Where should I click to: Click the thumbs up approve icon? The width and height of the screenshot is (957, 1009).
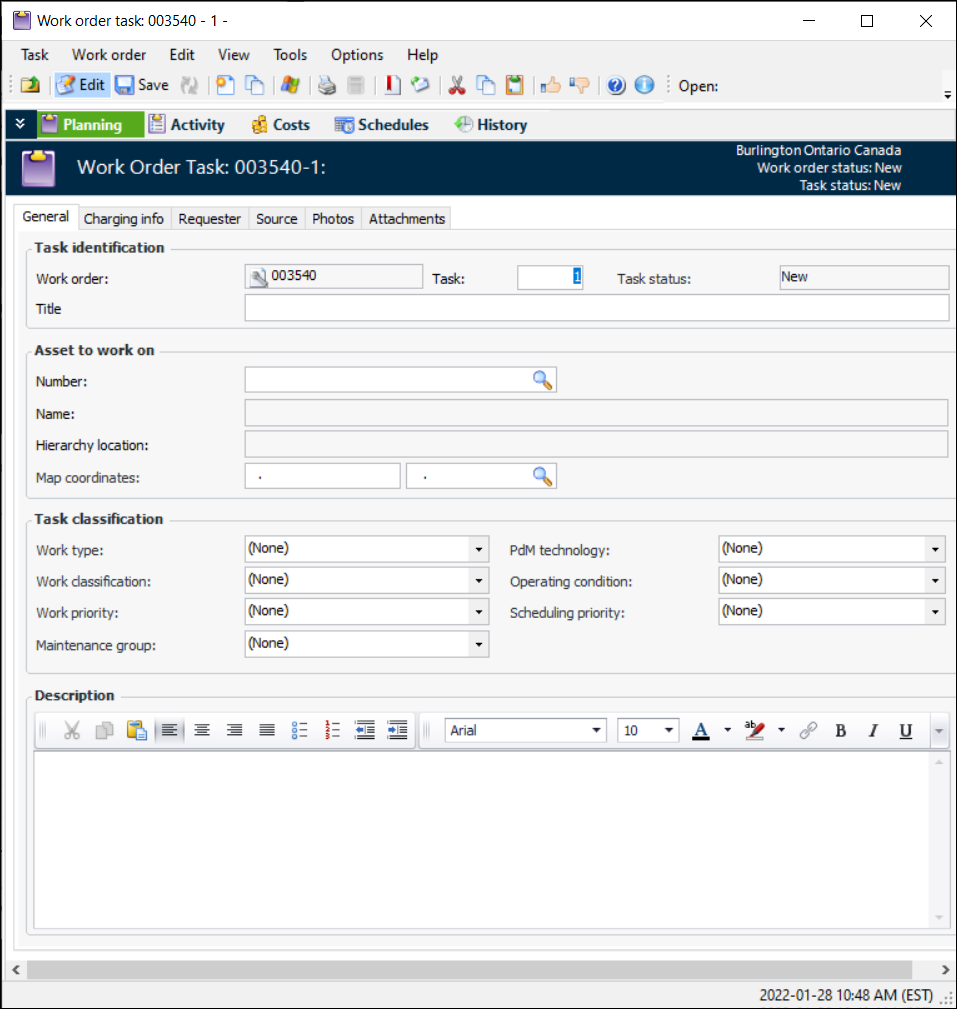click(x=550, y=86)
